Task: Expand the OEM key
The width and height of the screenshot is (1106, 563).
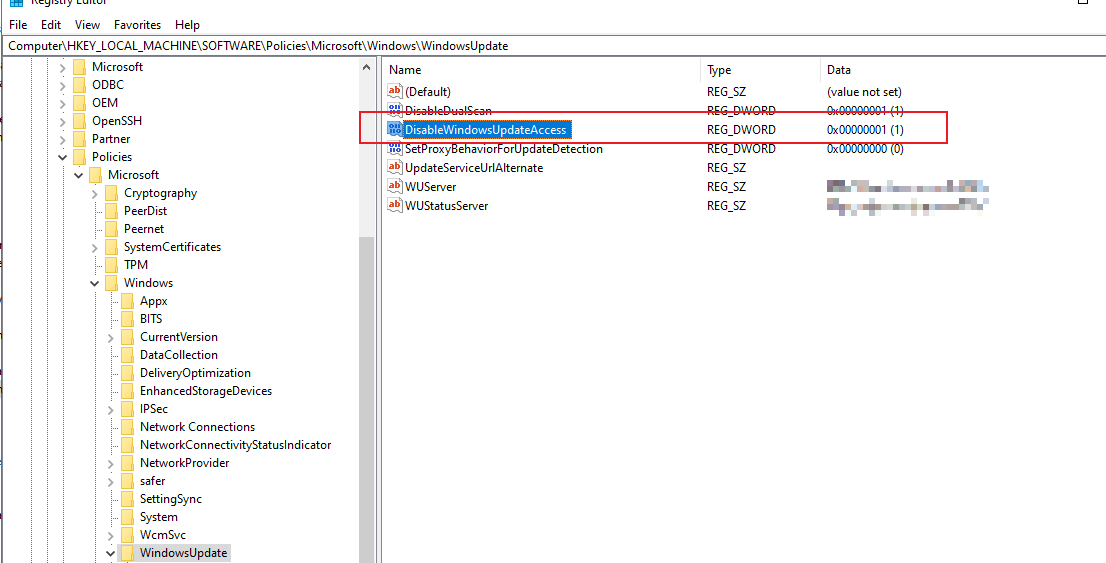Action: coord(62,103)
